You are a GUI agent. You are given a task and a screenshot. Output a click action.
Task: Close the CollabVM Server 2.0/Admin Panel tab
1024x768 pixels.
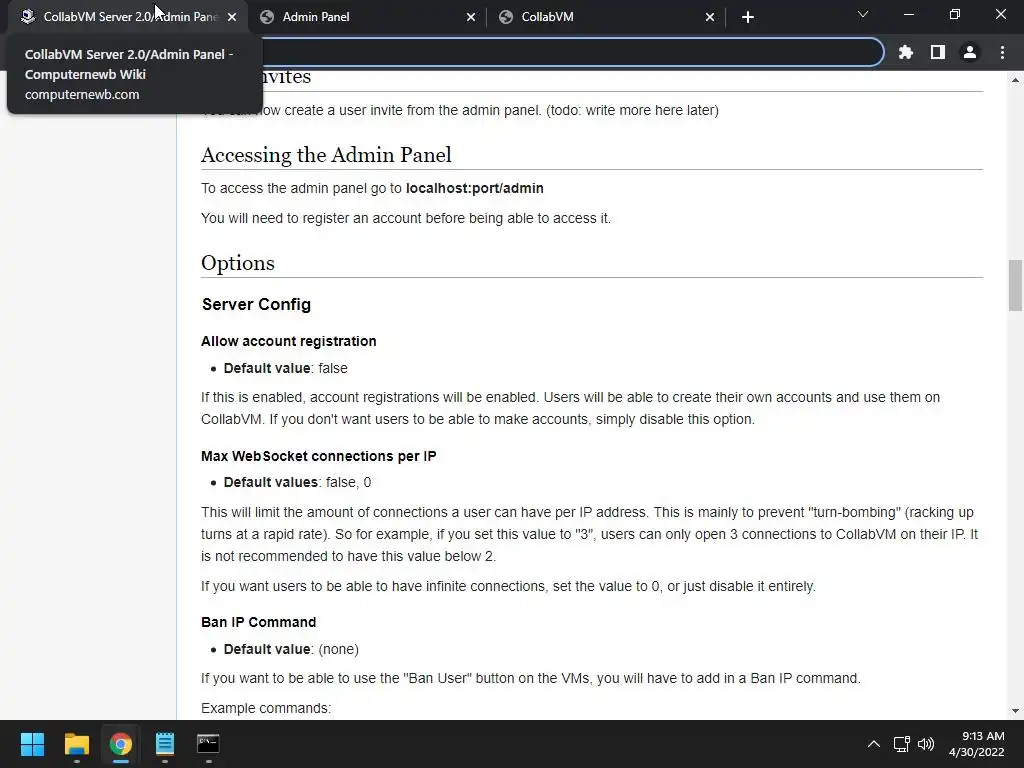click(x=232, y=17)
